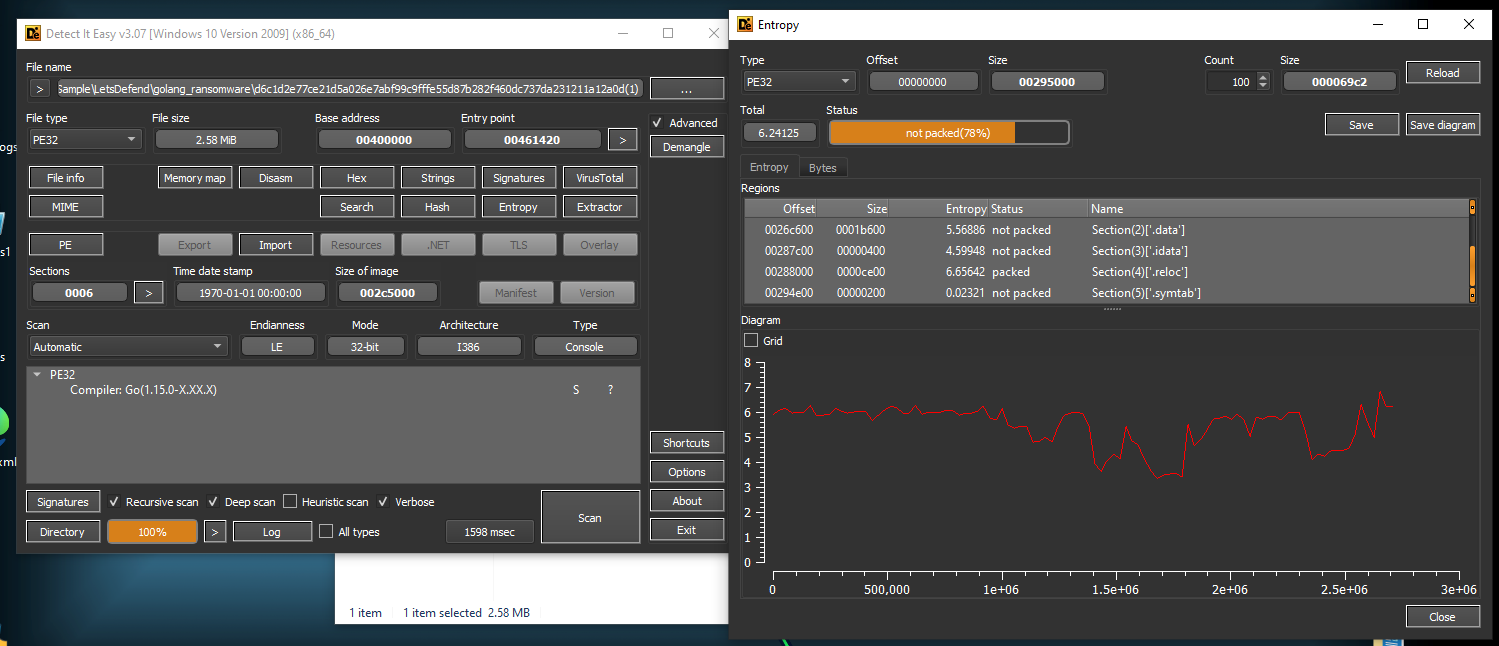Toggle the Grid checkbox in the diagram

pos(752,341)
